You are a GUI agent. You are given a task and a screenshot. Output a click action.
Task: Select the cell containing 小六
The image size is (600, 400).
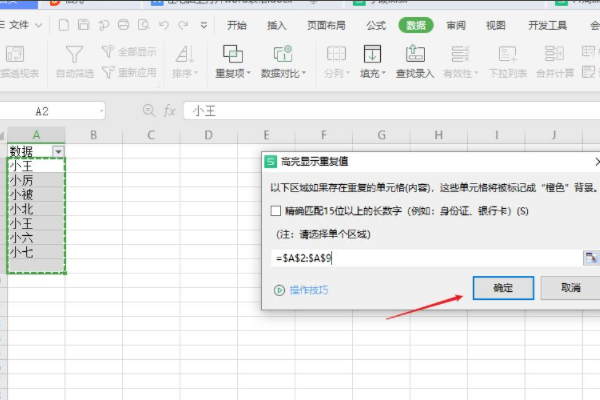click(x=36, y=238)
